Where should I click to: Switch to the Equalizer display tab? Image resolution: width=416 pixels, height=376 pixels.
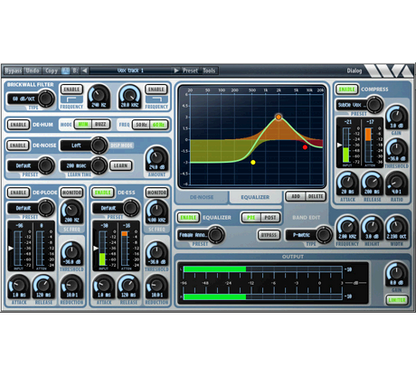255,197
